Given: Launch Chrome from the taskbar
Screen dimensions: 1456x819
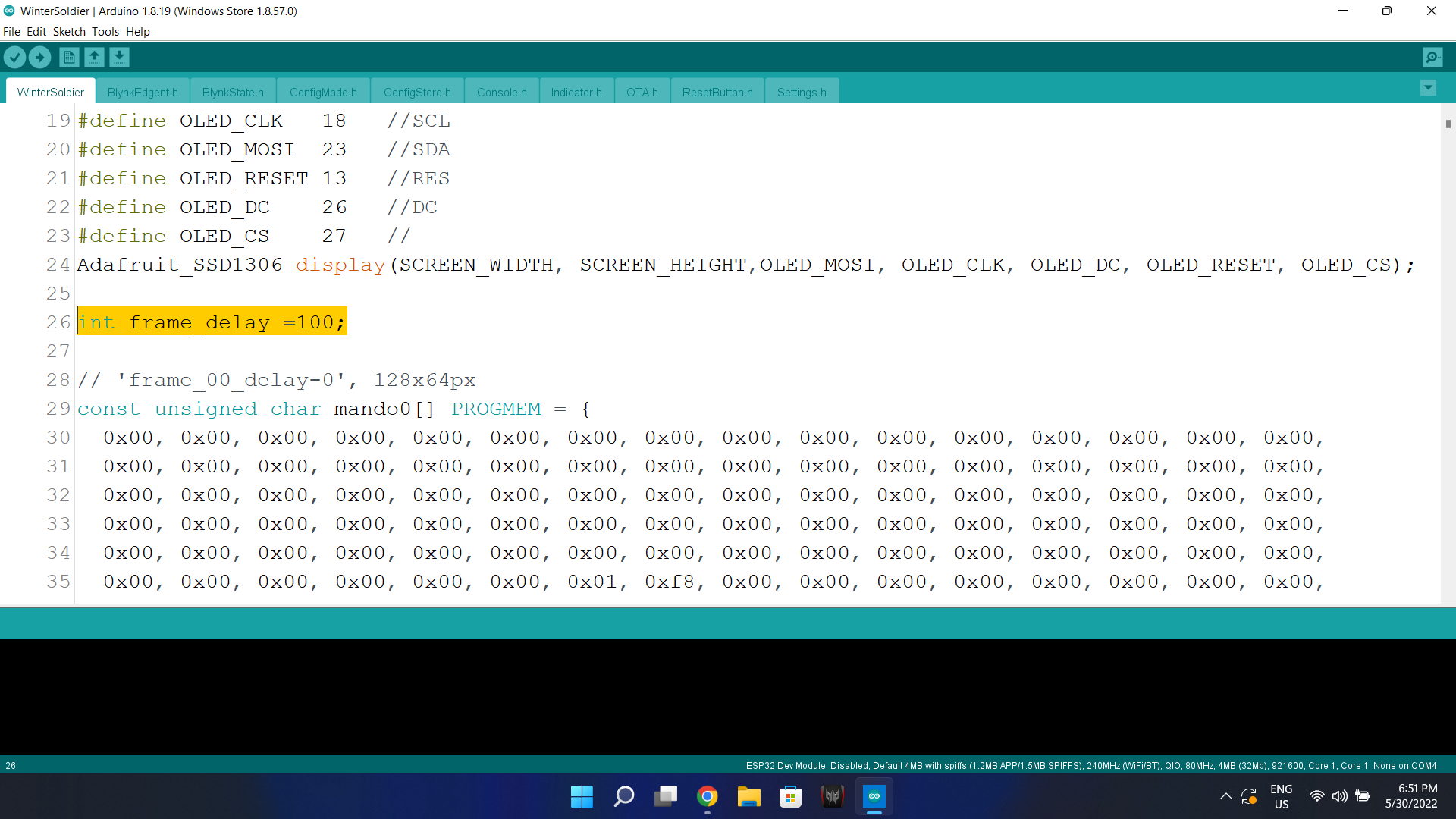Looking at the screenshot, I should (x=708, y=796).
